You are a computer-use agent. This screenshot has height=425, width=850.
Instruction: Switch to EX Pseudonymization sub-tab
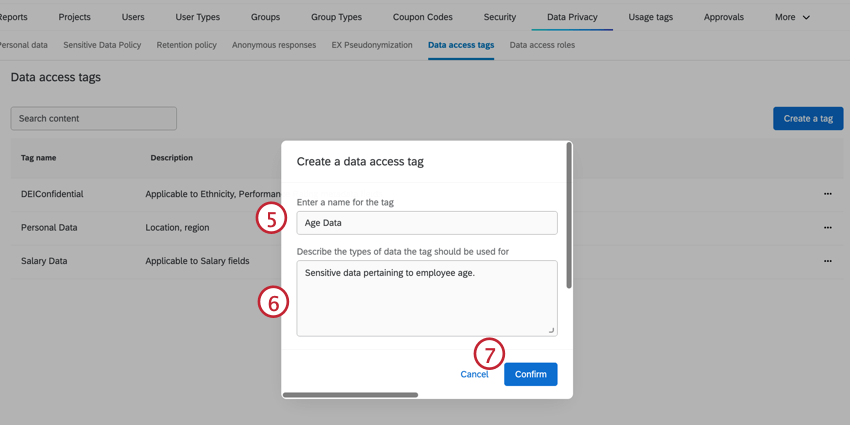click(x=372, y=45)
